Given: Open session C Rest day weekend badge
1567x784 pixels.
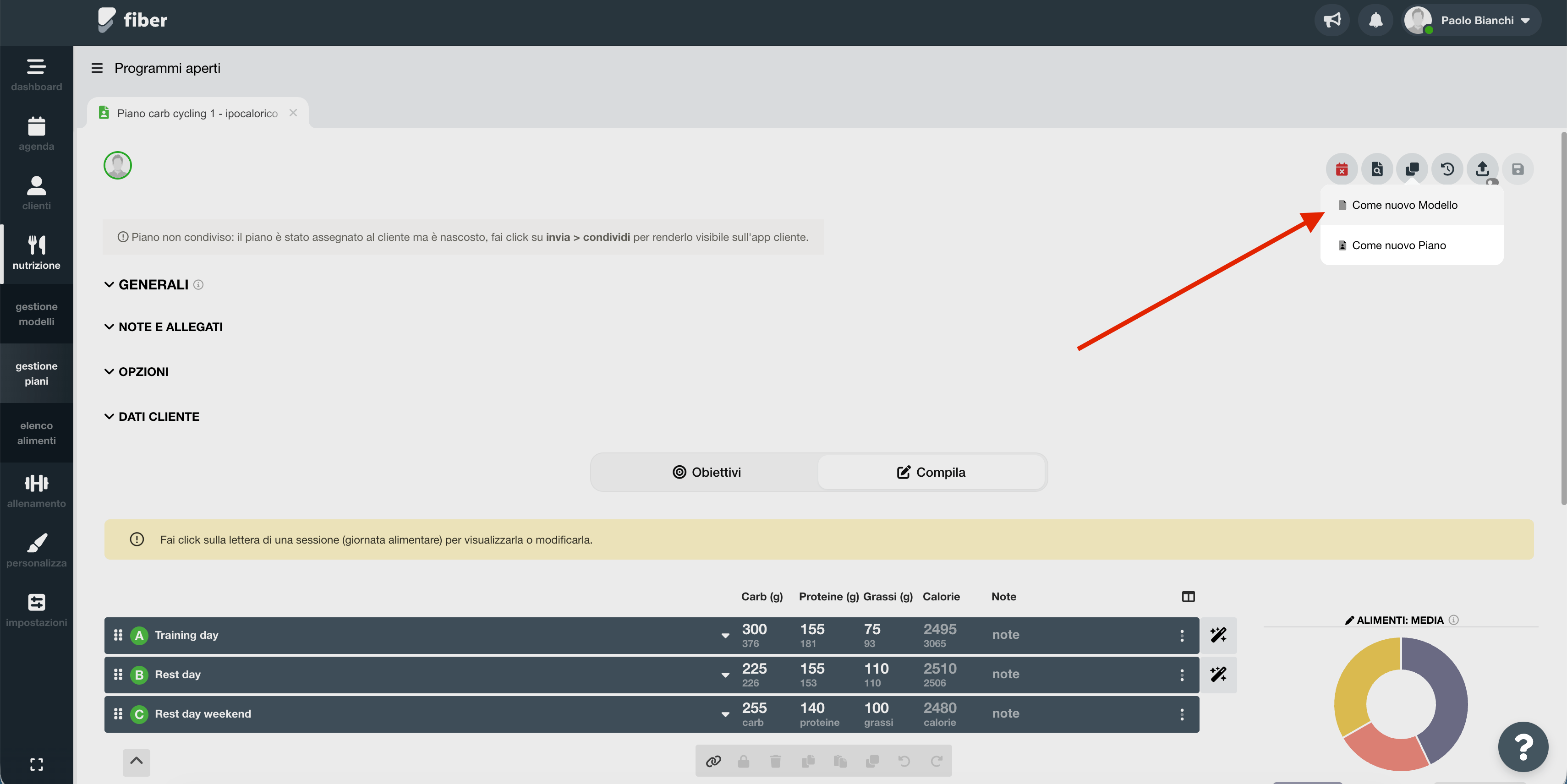Looking at the screenshot, I should point(139,715).
